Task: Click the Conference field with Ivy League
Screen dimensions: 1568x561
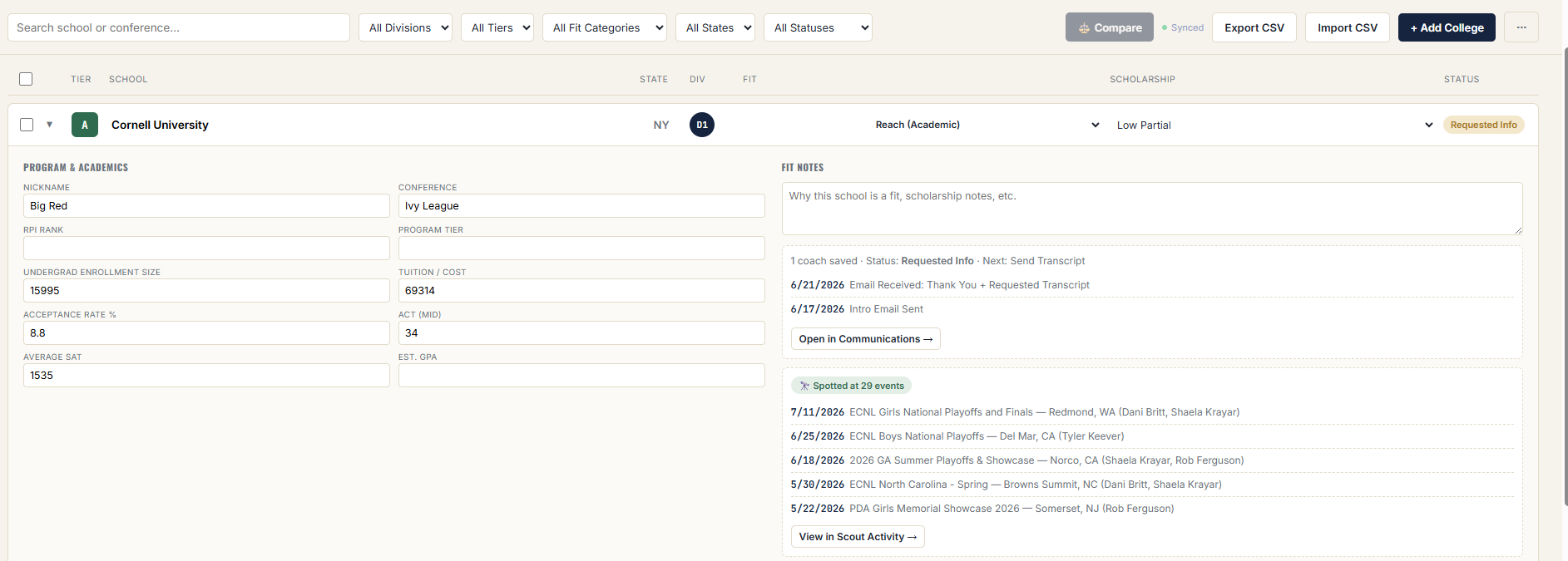Action: (x=581, y=206)
